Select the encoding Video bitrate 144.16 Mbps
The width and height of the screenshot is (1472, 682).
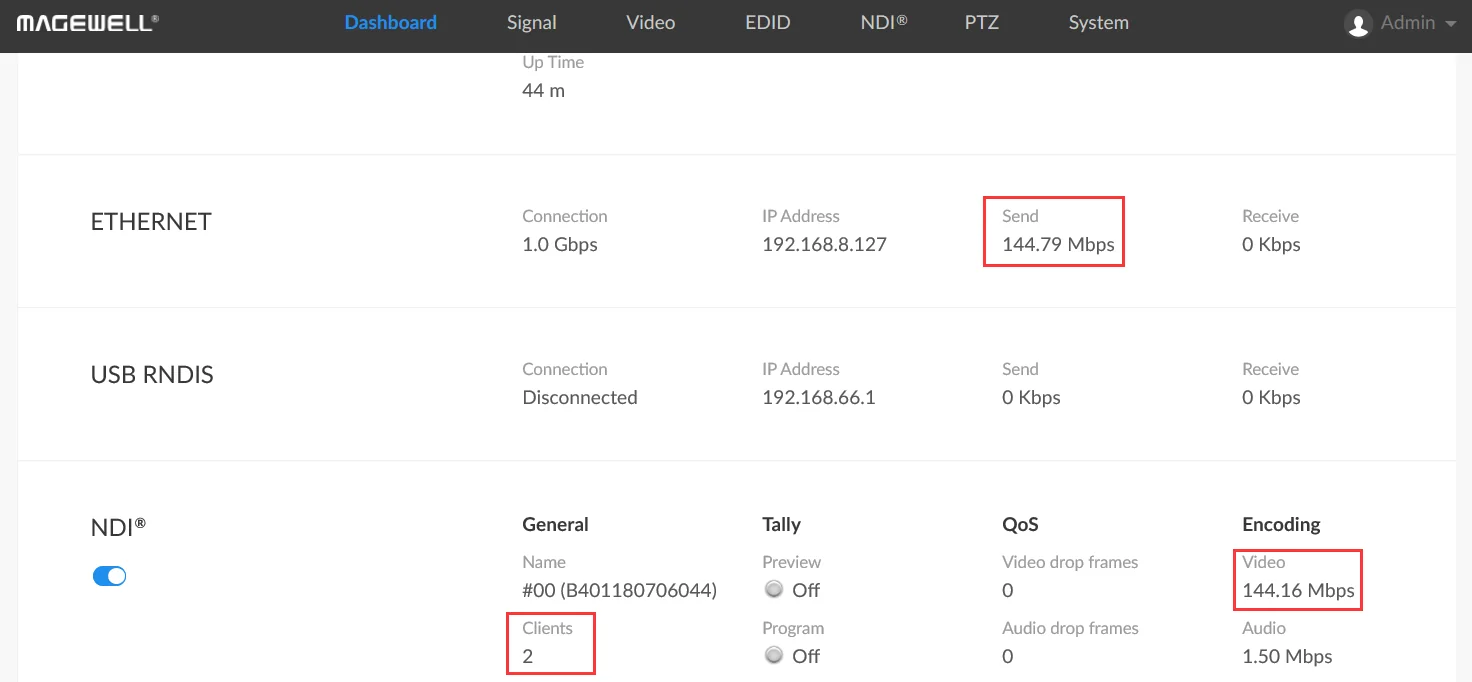coord(1298,591)
